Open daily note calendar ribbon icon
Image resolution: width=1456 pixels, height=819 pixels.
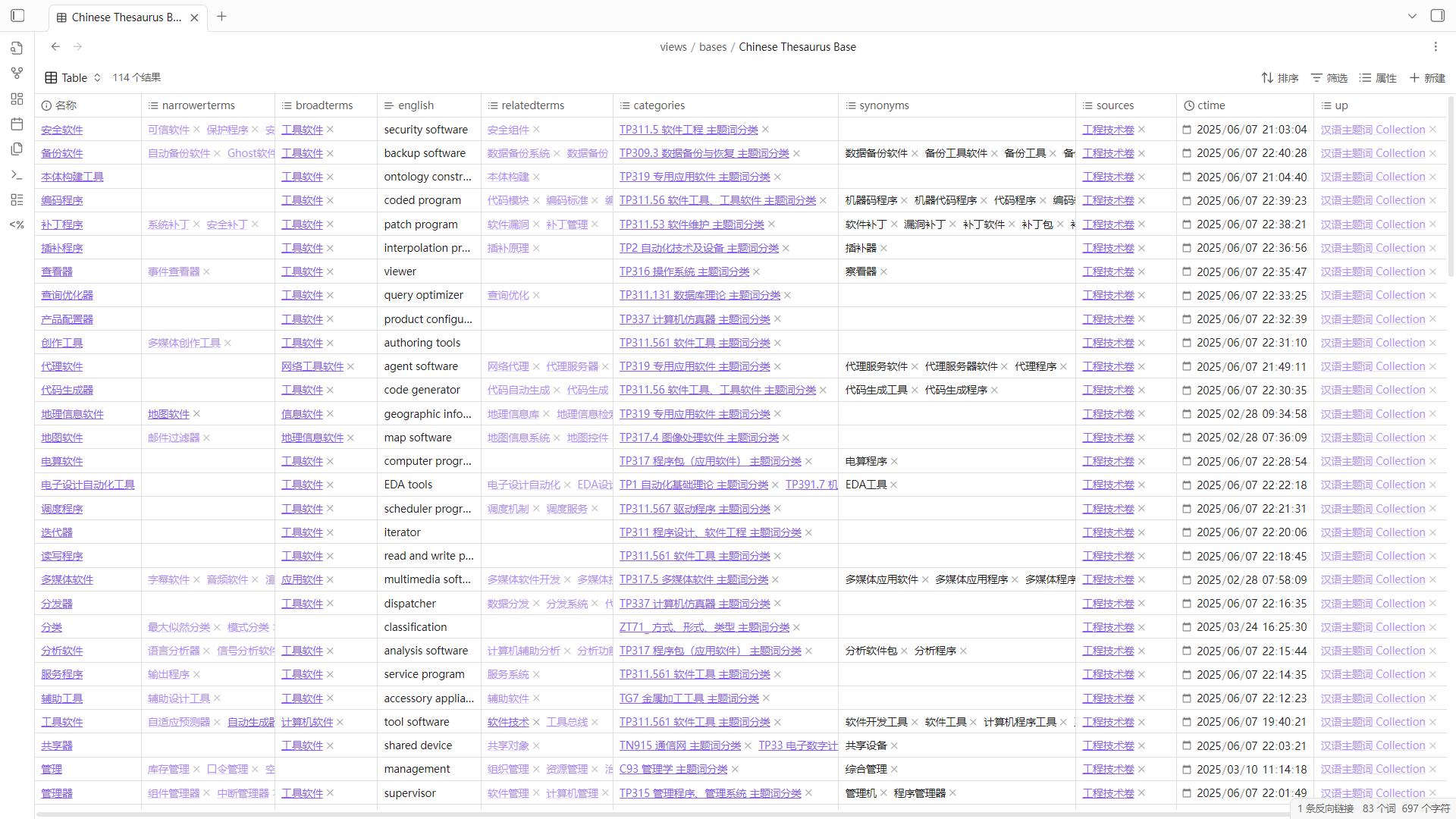[x=17, y=124]
